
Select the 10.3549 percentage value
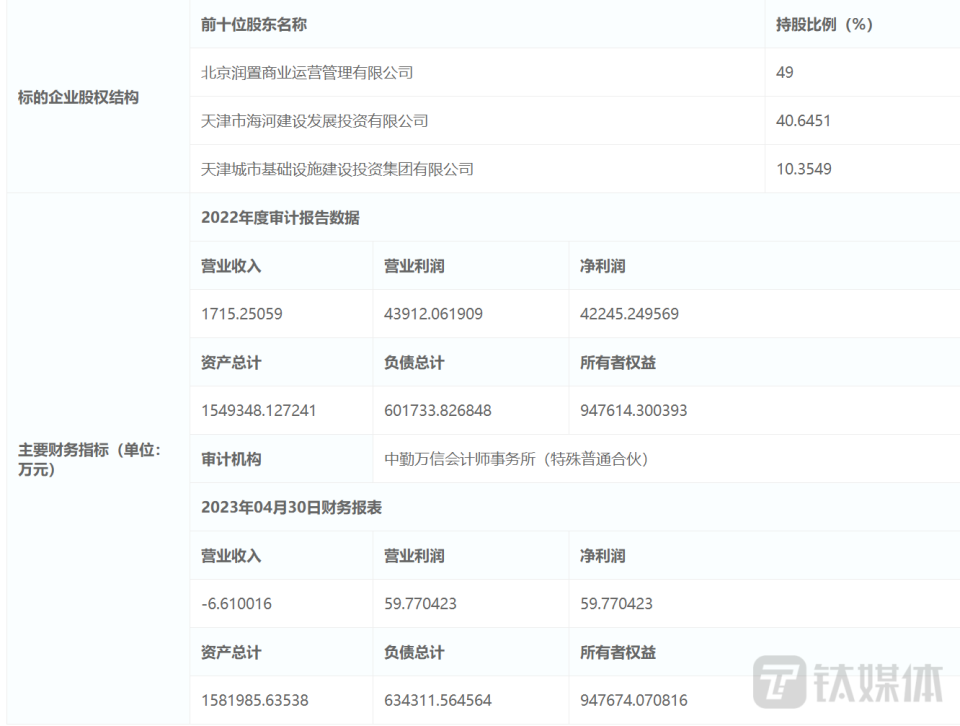tap(803, 168)
